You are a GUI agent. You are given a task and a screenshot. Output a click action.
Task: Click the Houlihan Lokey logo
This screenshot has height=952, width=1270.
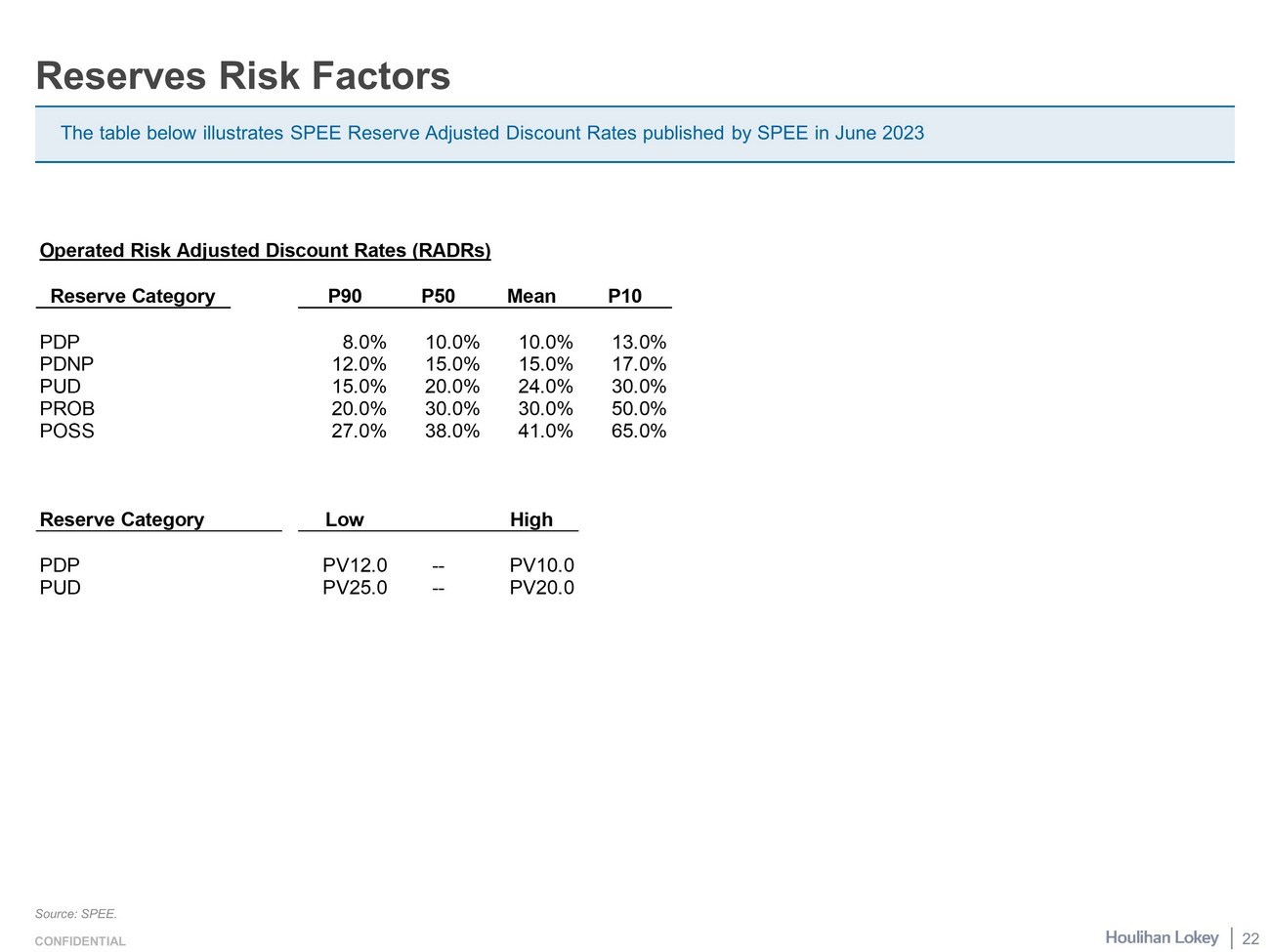click(1162, 937)
